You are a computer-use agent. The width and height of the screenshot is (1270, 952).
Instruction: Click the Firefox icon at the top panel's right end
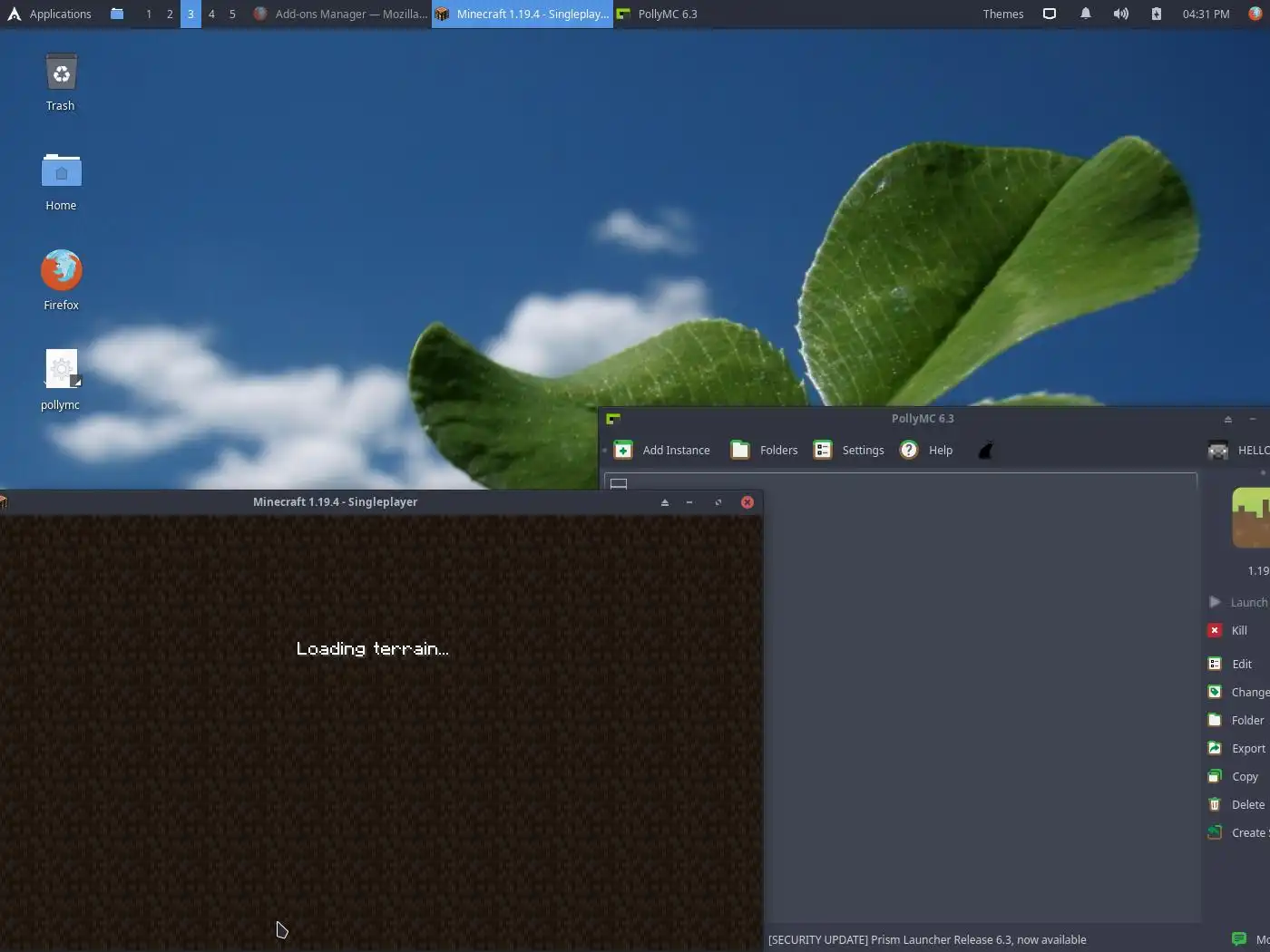point(1255,14)
